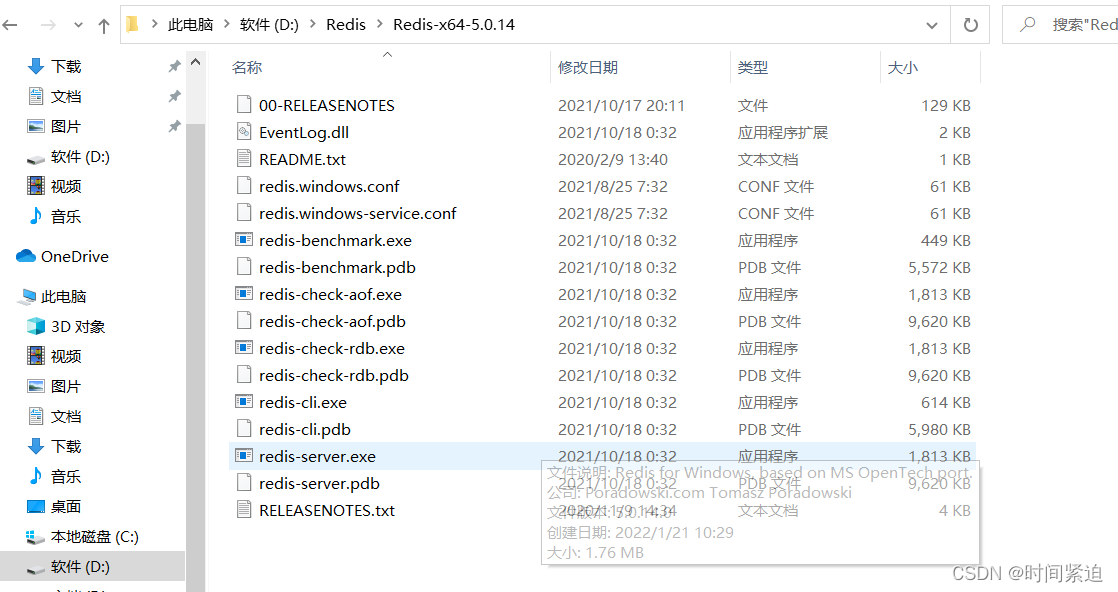Select redis-server.exe application icon

[x=244, y=456]
